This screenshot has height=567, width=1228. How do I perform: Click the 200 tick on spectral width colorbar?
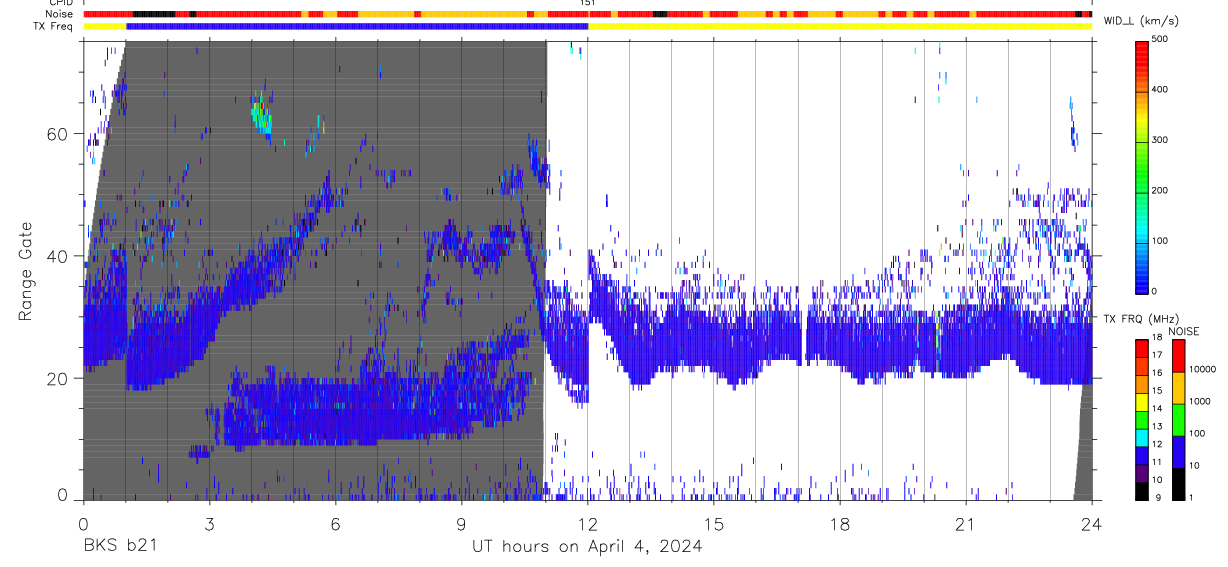[x=1162, y=190]
